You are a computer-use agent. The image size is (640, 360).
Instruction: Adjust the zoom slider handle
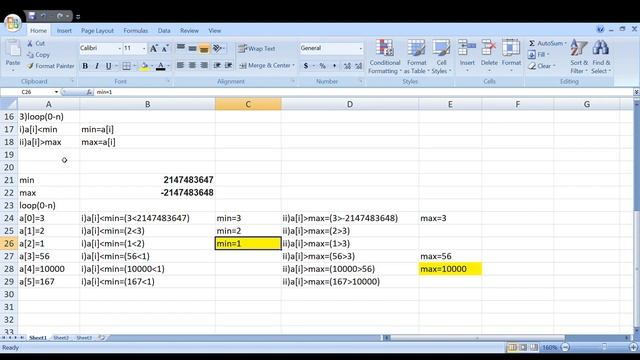pyautogui.click(x=604, y=347)
